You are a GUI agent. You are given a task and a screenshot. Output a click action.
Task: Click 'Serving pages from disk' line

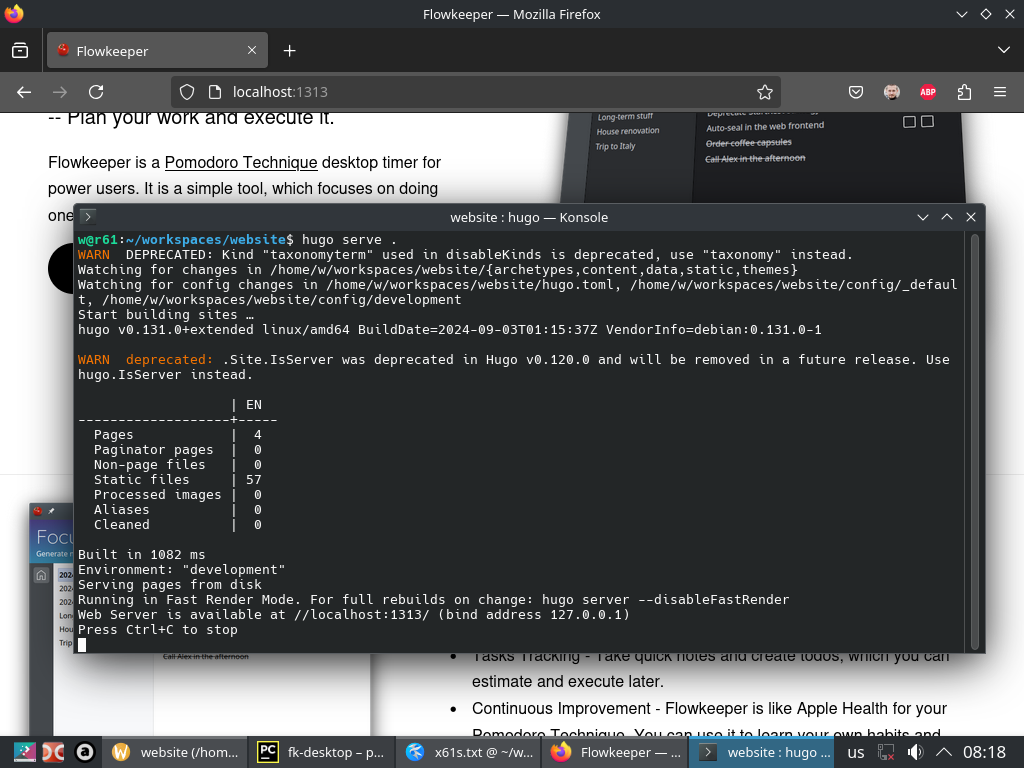pyautogui.click(x=170, y=584)
